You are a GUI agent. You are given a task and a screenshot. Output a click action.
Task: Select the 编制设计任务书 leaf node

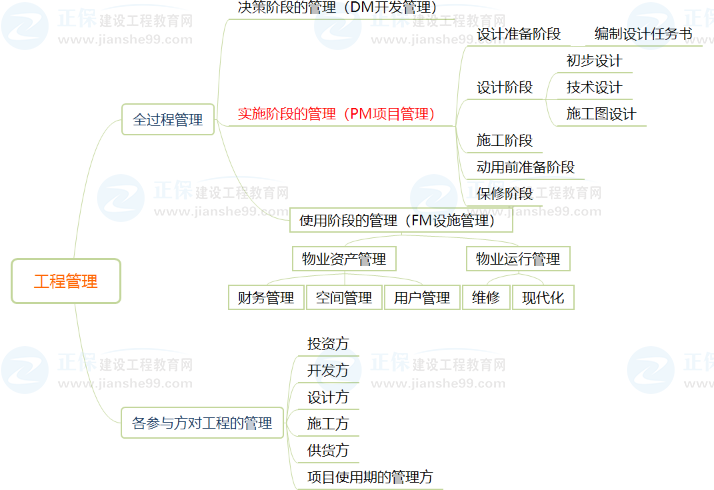click(x=642, y=33)
